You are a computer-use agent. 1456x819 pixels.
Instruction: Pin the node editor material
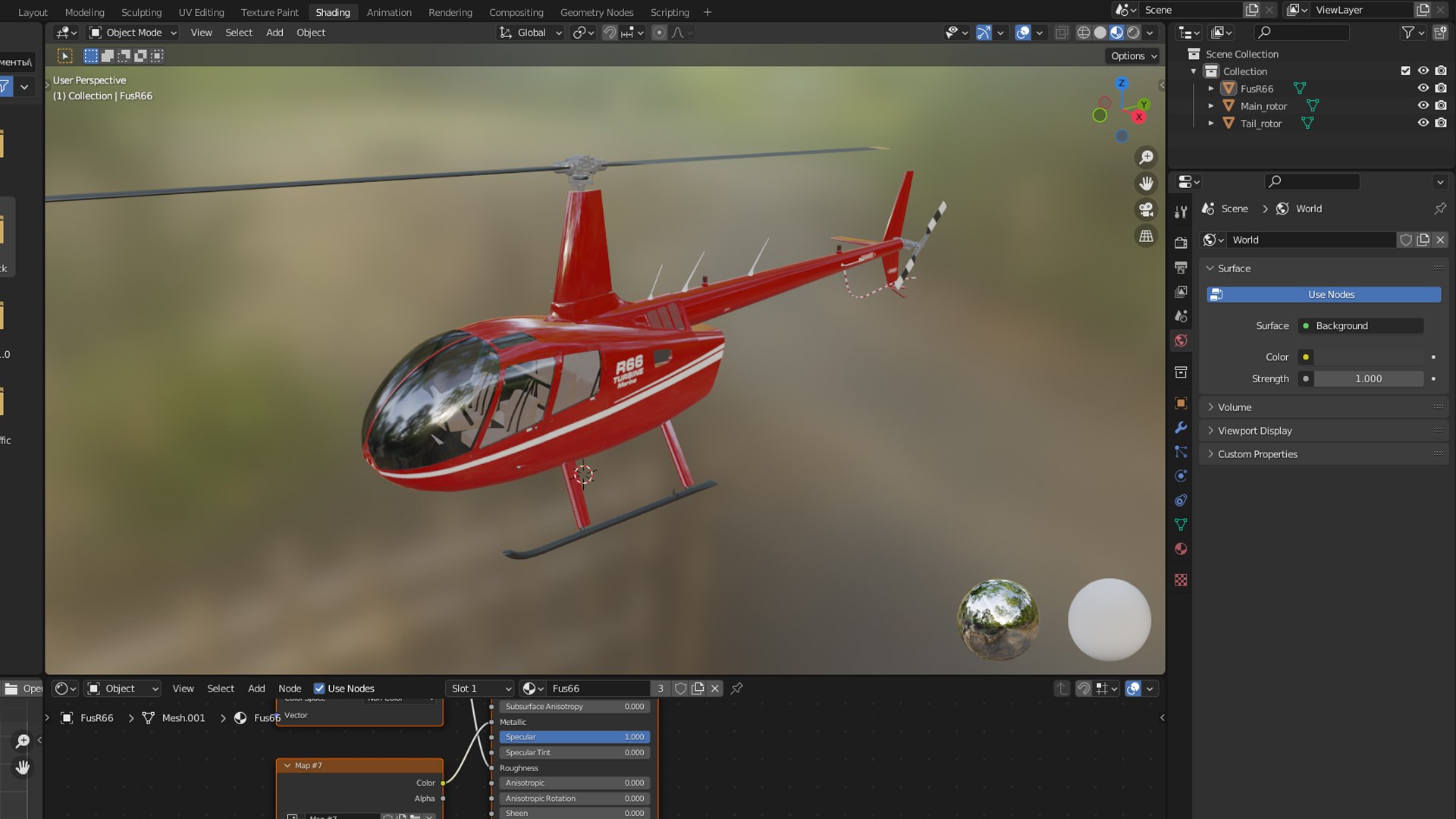coord(736,689)
